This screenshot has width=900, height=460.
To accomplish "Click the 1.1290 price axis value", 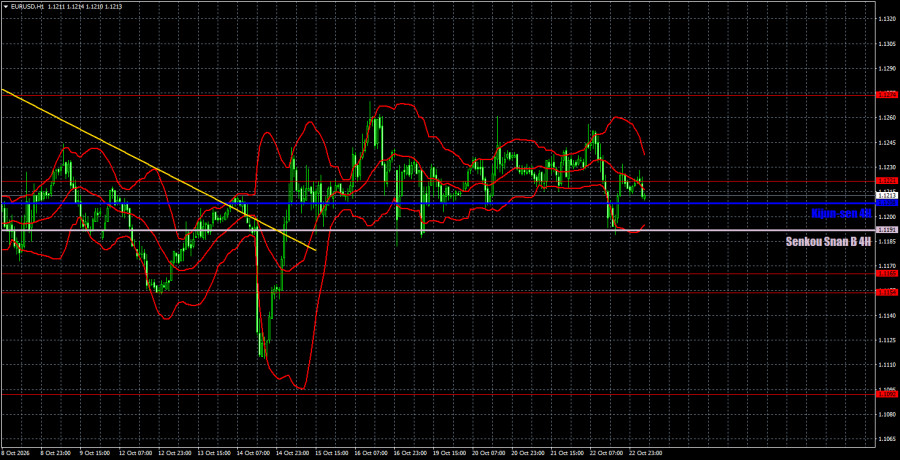I will (885, 68).
